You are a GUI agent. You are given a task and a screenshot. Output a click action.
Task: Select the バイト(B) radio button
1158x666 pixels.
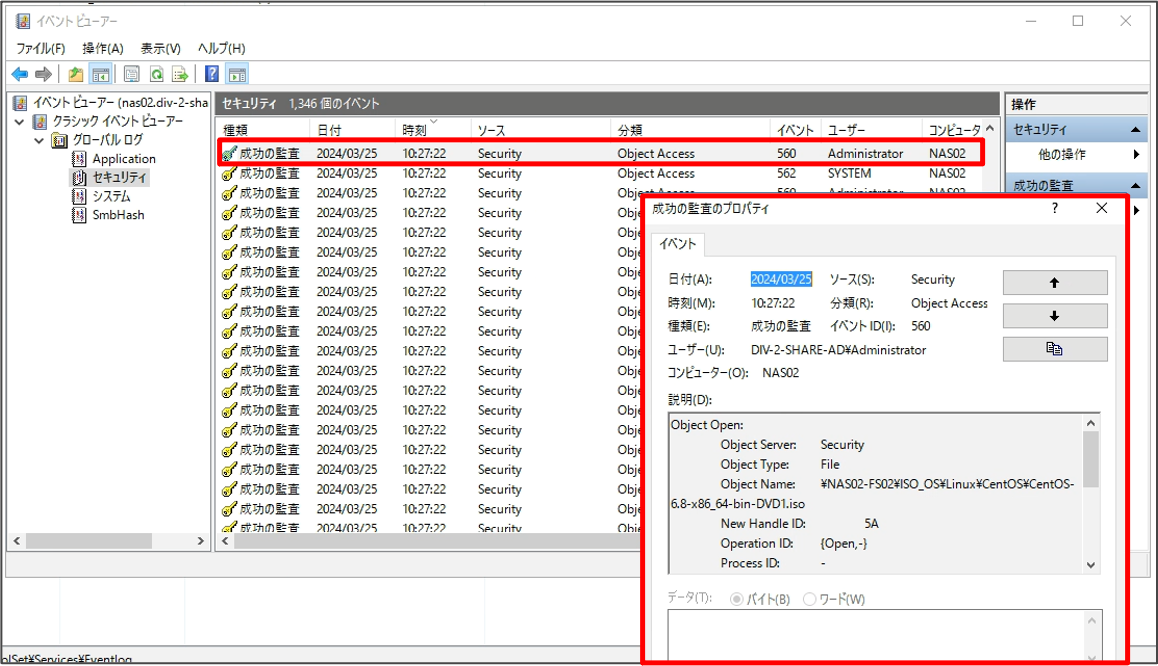pos(737,599)
